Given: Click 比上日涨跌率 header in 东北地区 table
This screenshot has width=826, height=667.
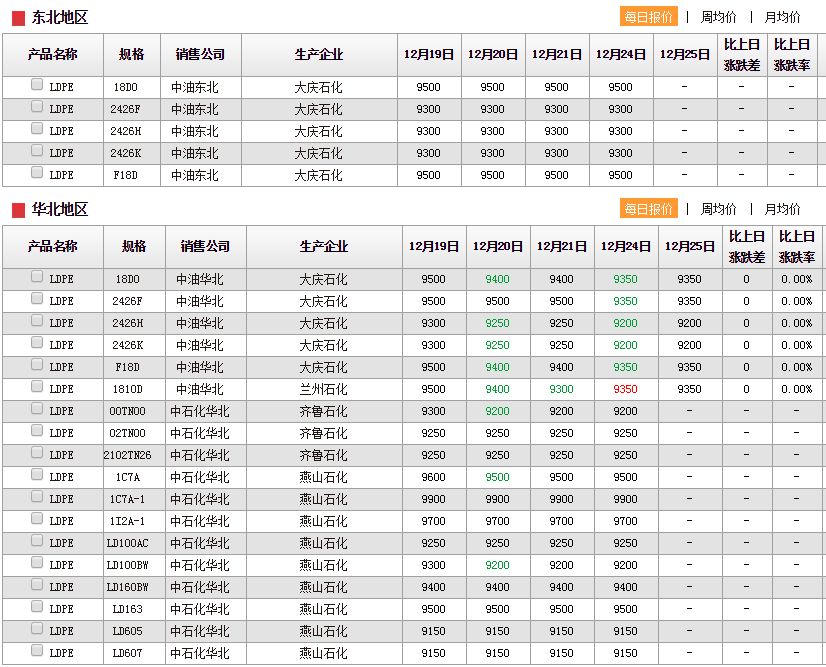Looking at the screenshot, I should click(x=792, y=55).
